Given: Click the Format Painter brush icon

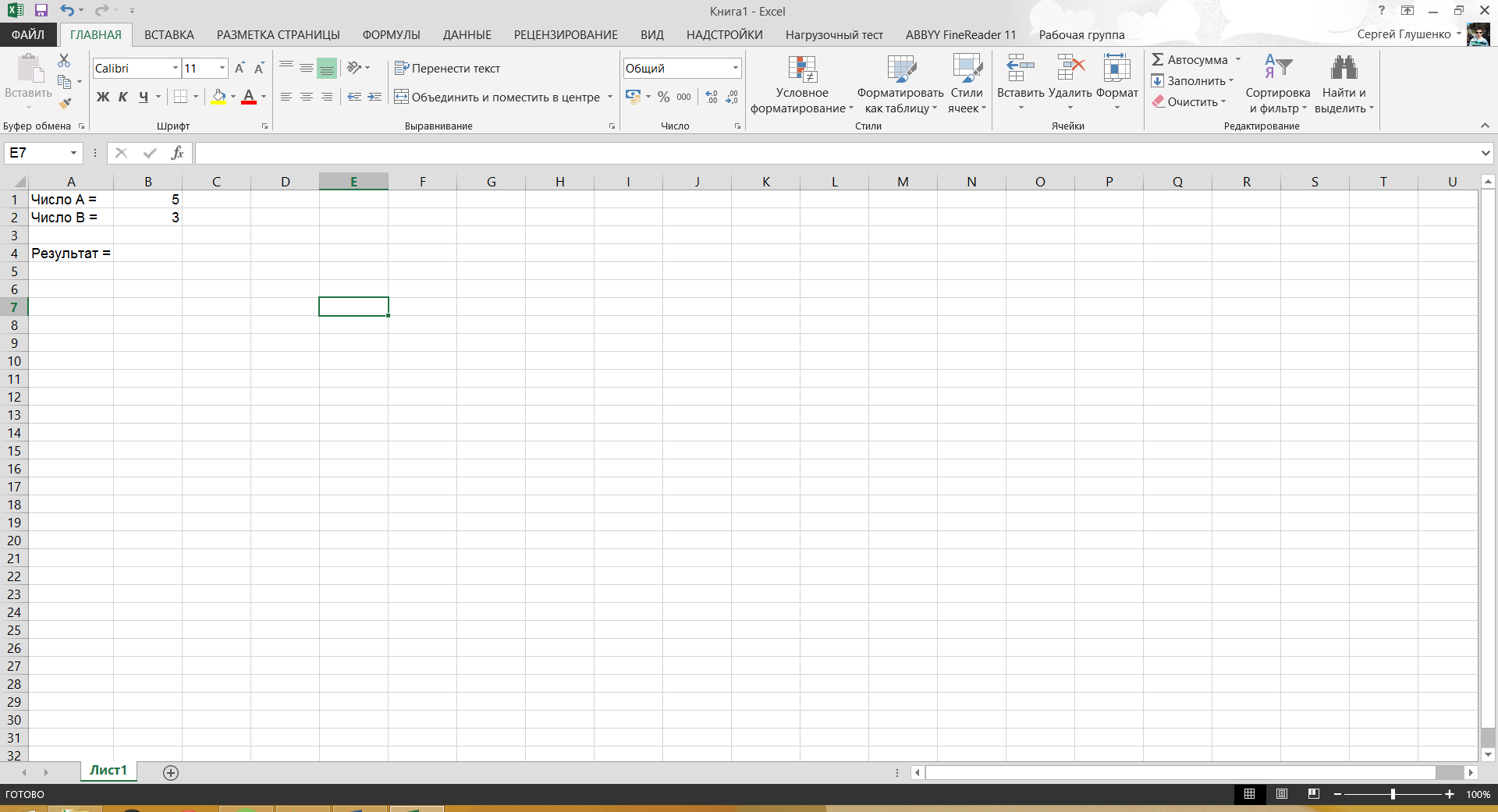Looking at the screenshot, I should (65, 102).
